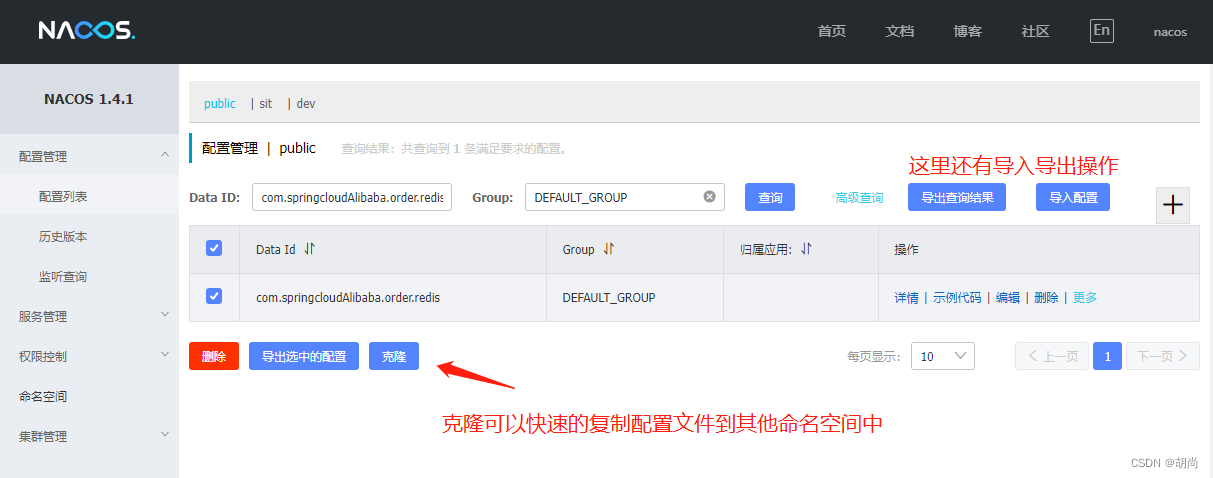Open 文档 in top navigation

tap(900, 31)
